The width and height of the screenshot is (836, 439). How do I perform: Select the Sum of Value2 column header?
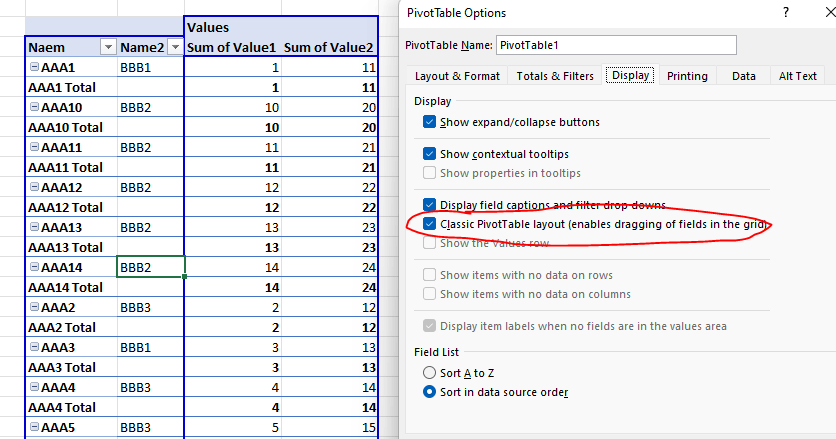point(329,47)
